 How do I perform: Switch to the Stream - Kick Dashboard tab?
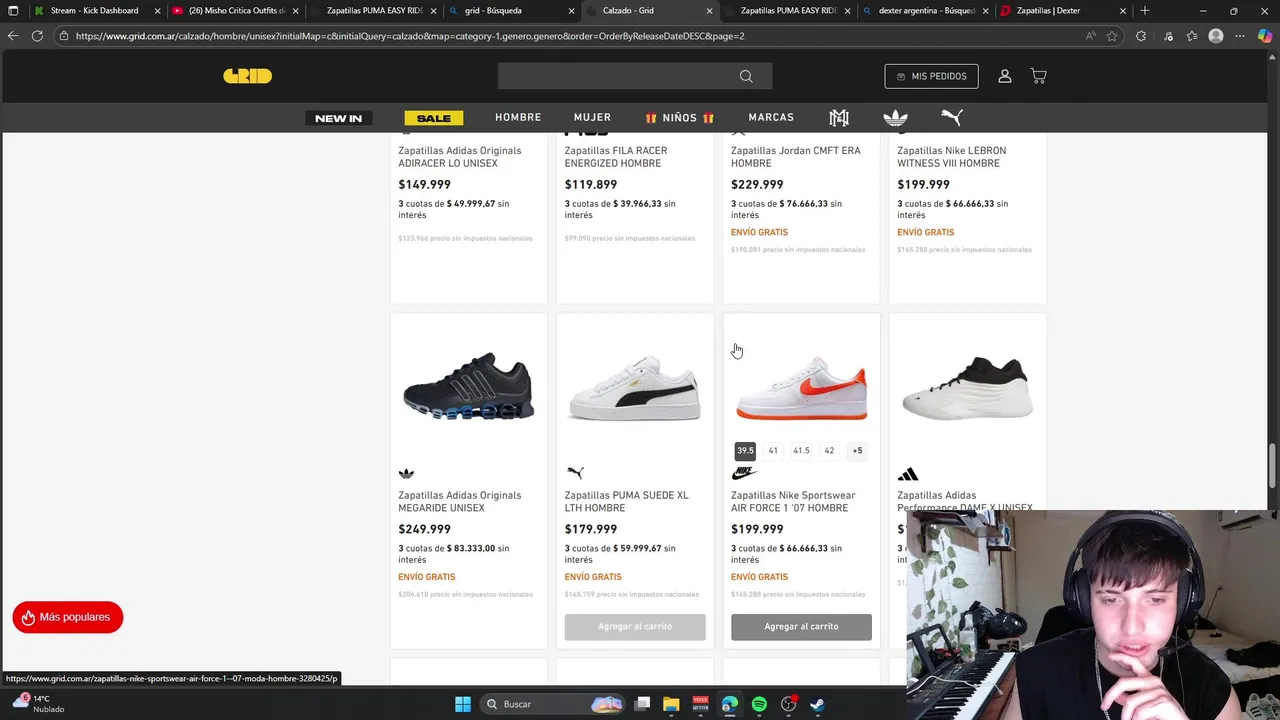[94, 11]
